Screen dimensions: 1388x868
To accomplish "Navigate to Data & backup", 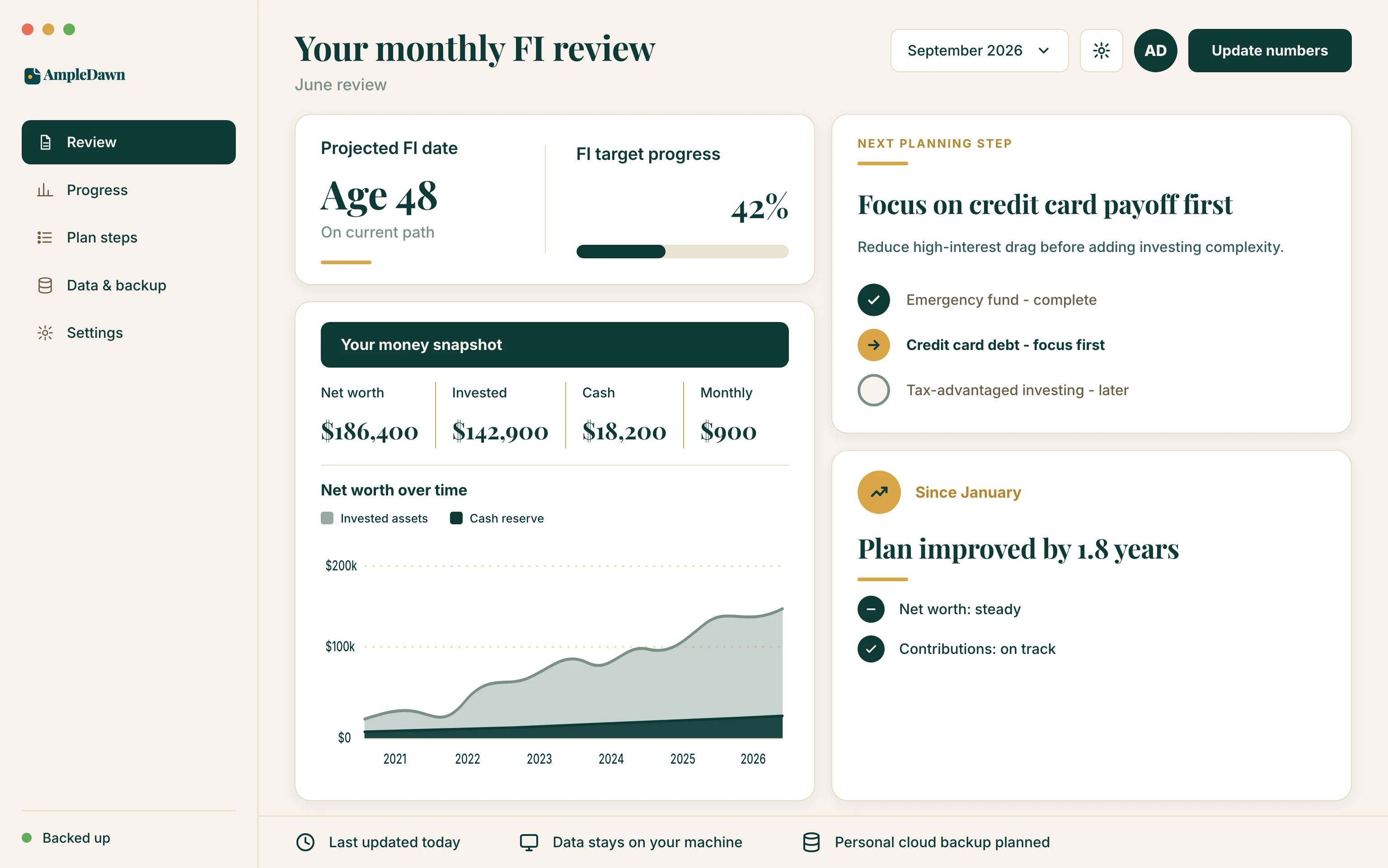I will [129, 285].
